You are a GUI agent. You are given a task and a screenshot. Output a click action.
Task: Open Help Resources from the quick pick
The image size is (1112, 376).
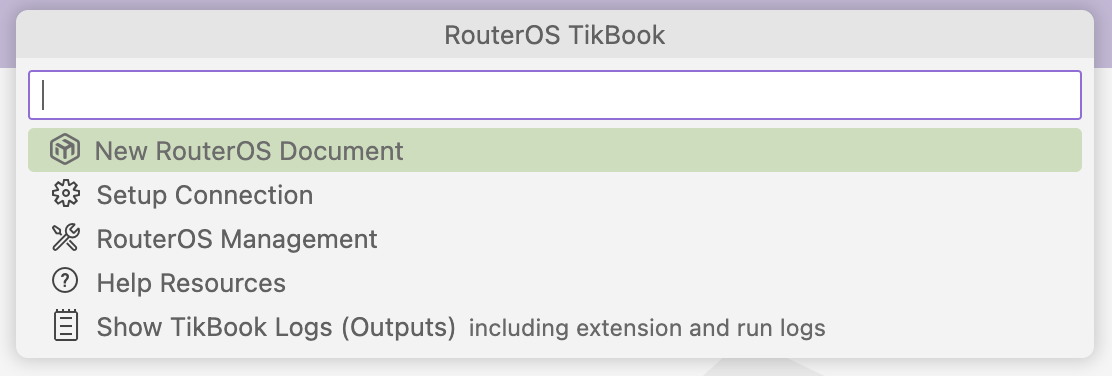555,282
